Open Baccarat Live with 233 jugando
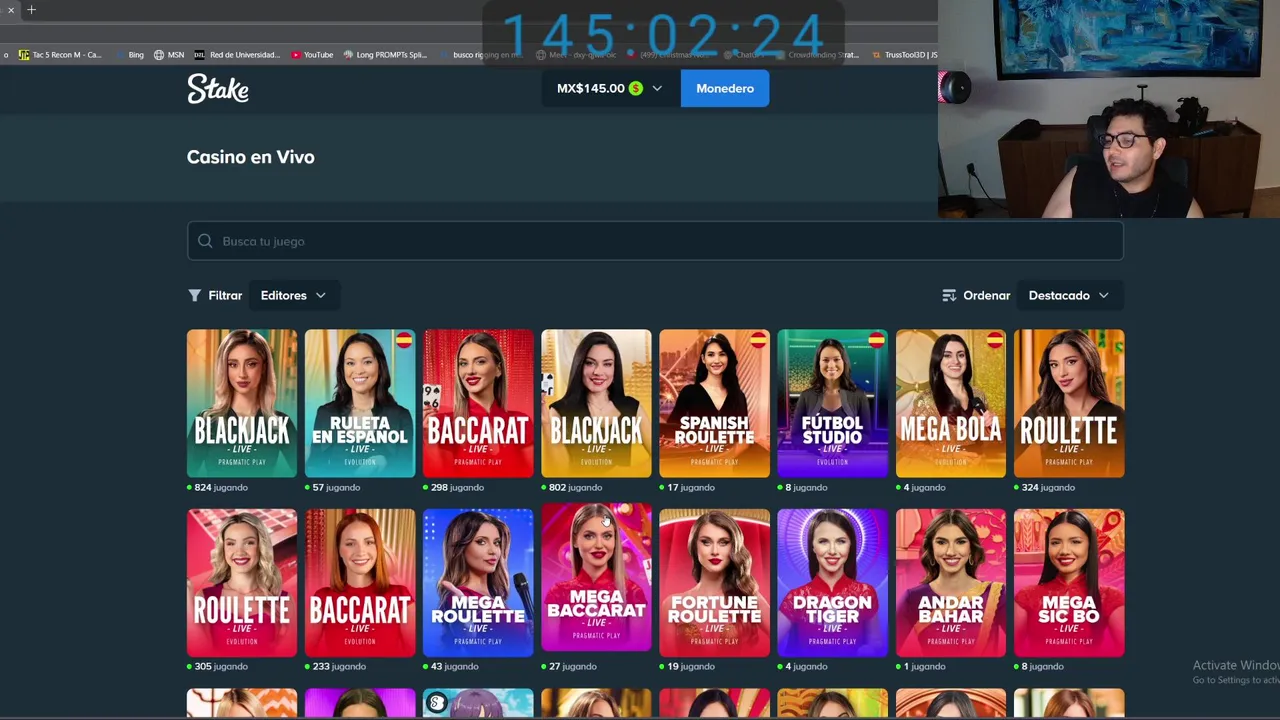The height and width of the screenshot is (720, 1280). [x=360, y=583]
